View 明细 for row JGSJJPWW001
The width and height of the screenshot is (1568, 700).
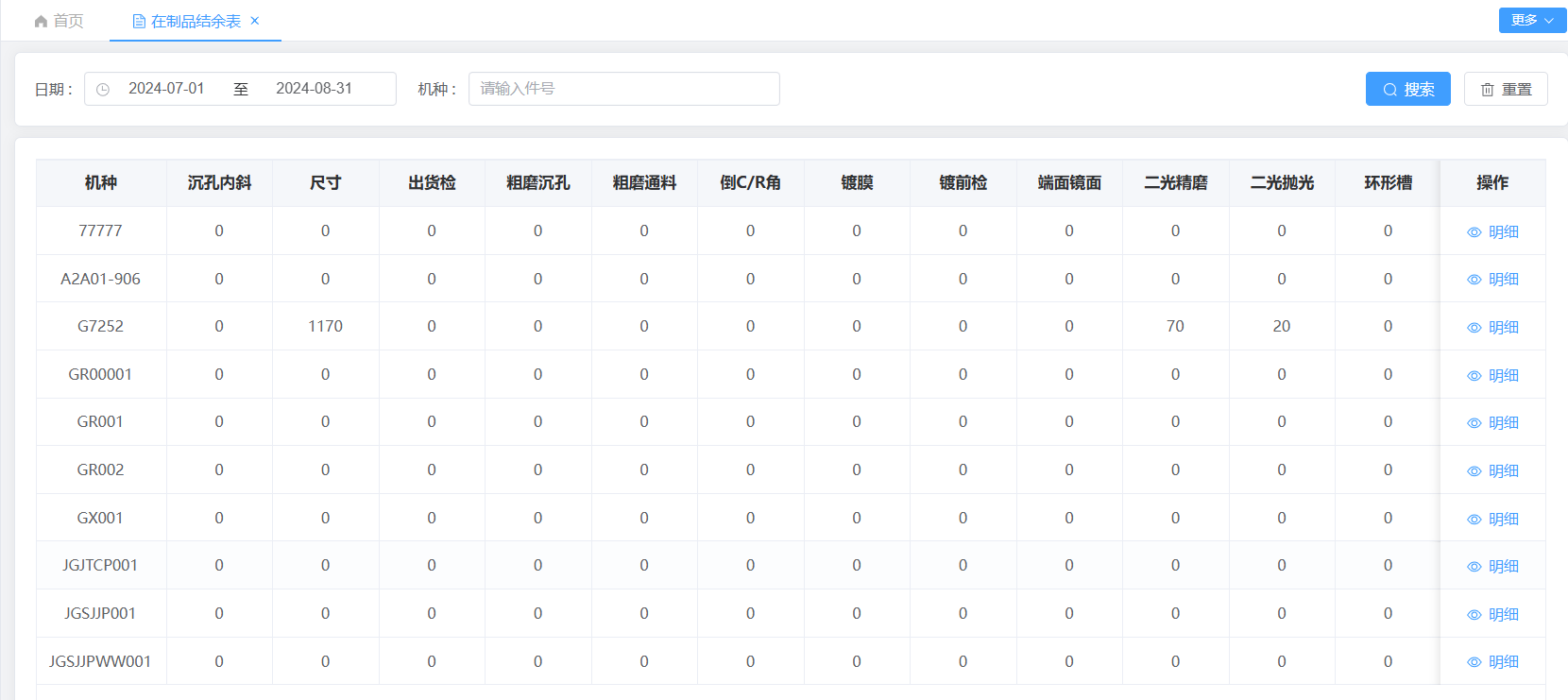[1493, 662]
